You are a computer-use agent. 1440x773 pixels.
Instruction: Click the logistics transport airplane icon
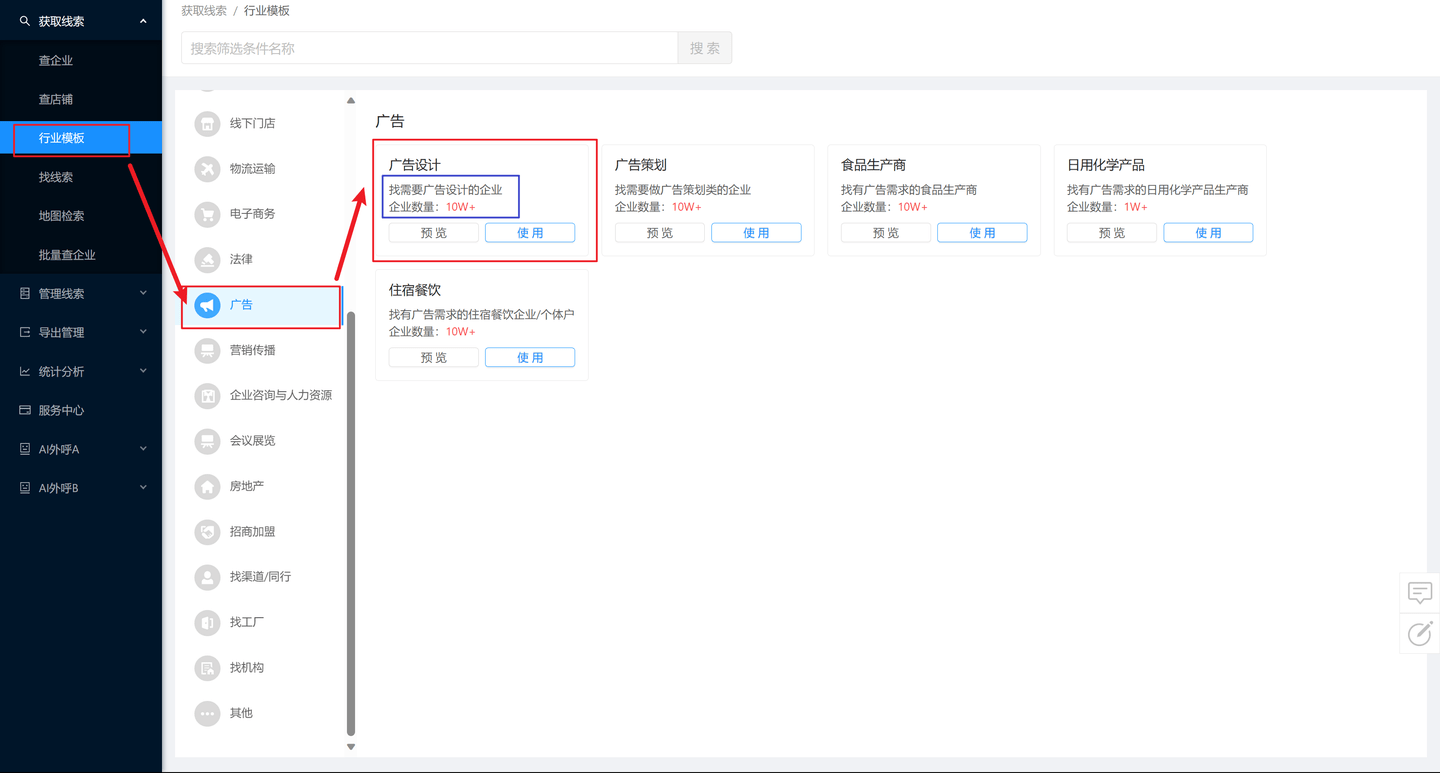pyautogui.click(x=207, y=169)
